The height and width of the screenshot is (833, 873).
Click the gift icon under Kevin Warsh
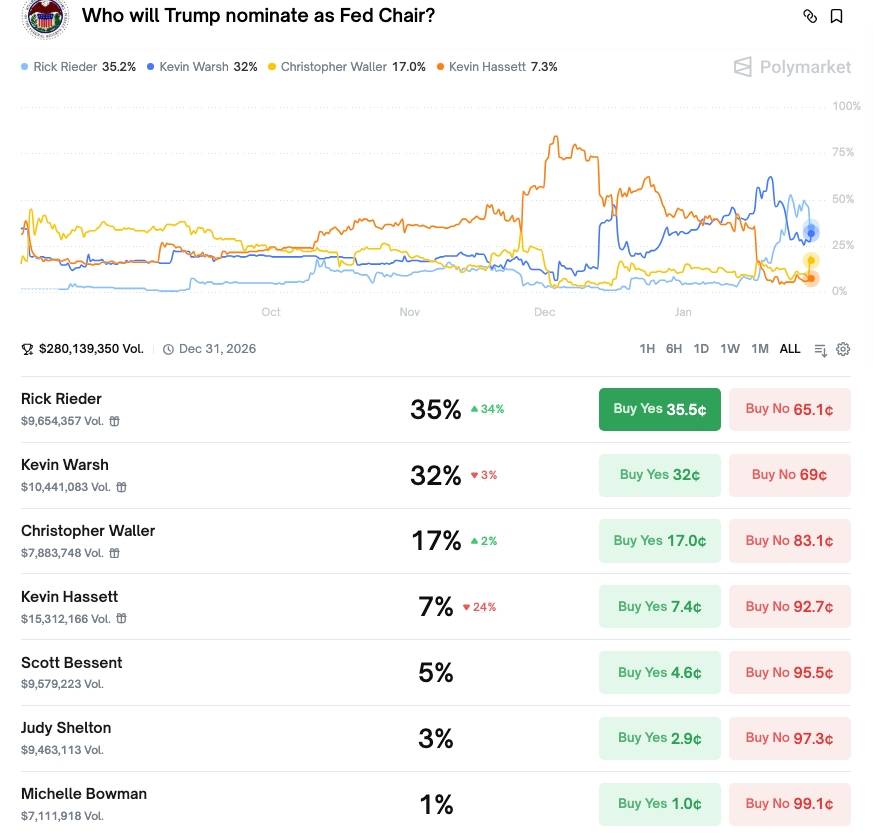121,487
